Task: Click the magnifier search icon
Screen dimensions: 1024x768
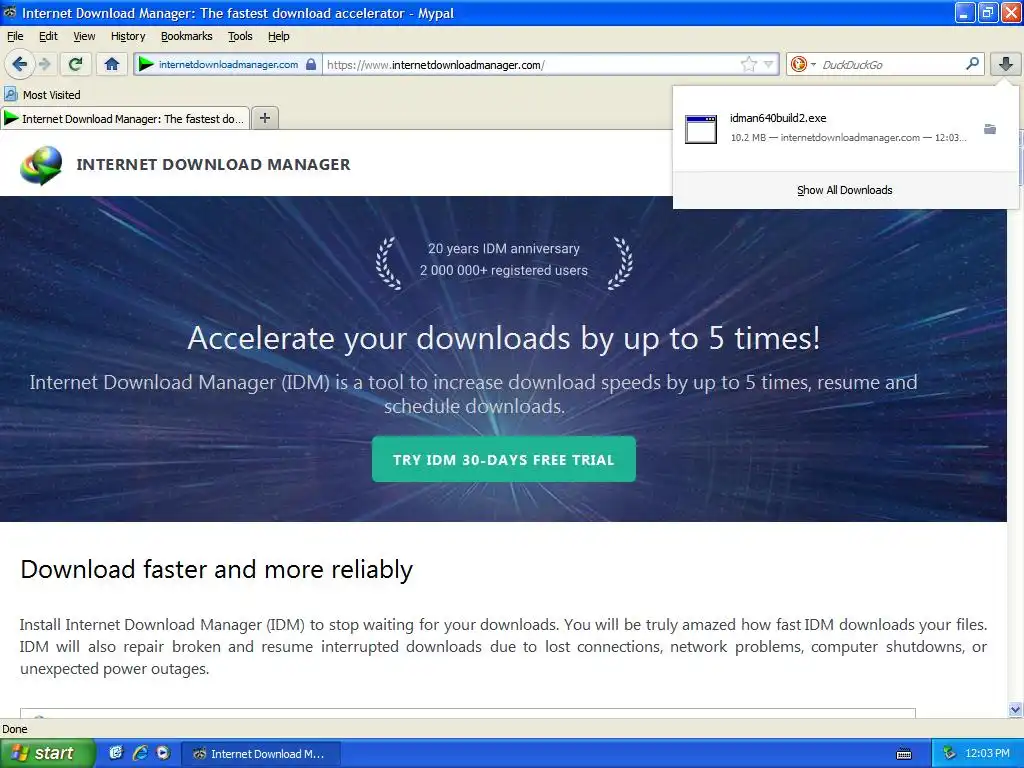Action: [972, 63]
